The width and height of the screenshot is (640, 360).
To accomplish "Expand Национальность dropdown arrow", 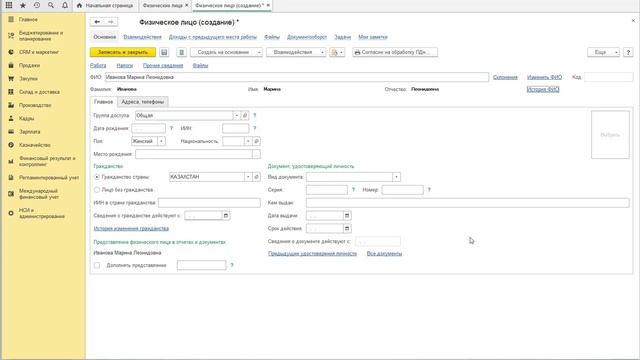I will click(248, 141).
